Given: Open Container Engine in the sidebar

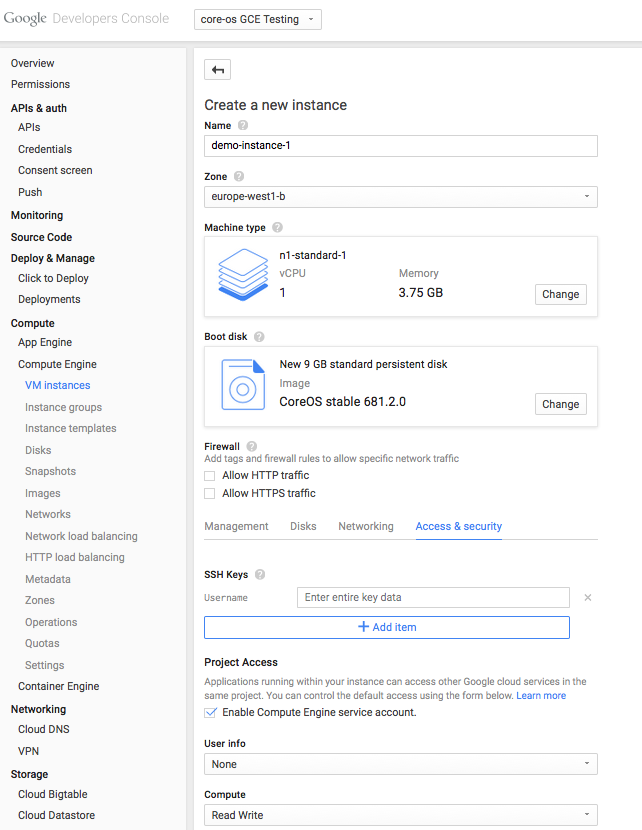Looking at the screenshot, I should pyautogui.click(x=59, y=686).
